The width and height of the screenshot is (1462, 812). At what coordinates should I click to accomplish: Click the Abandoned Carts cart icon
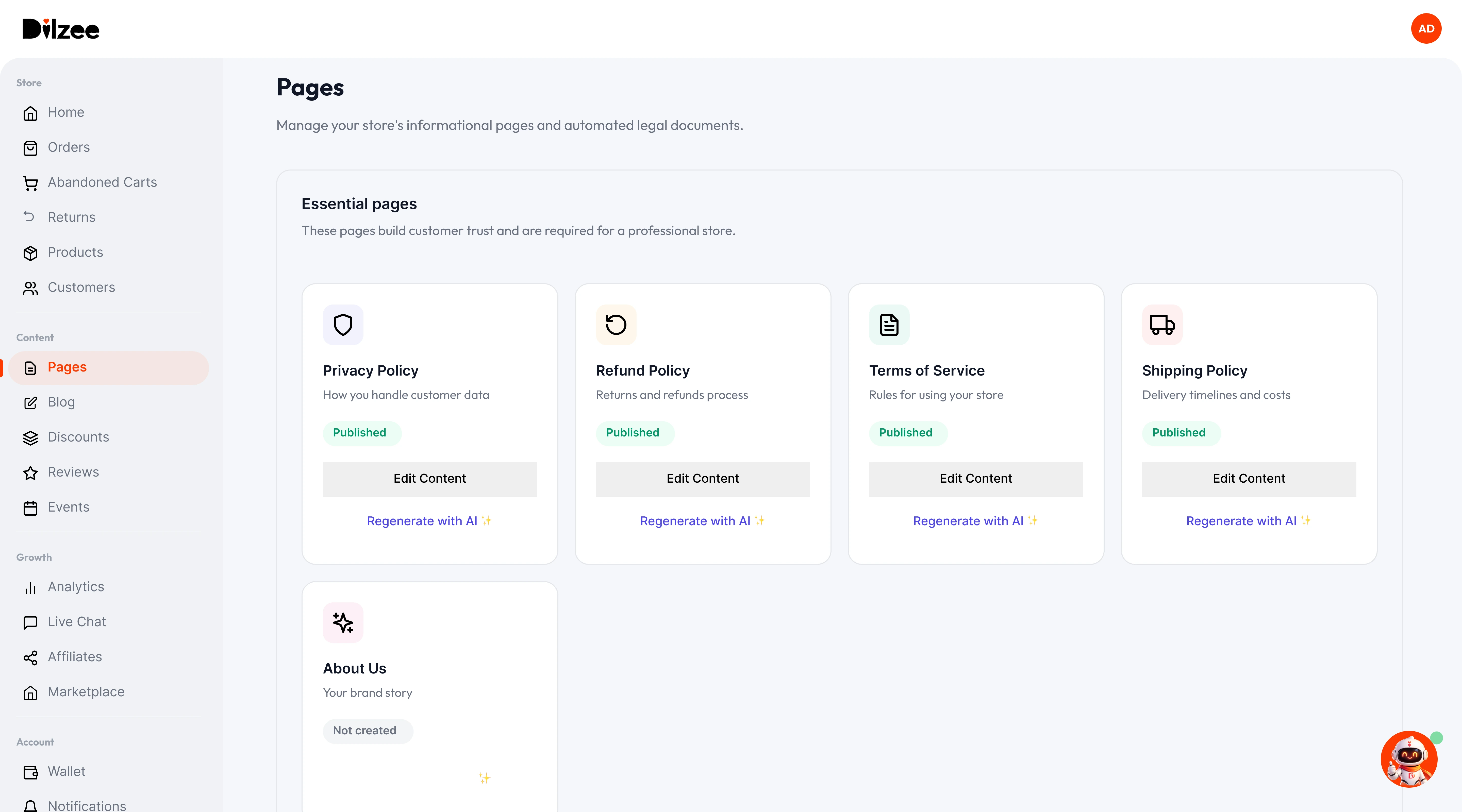point(30,183)
